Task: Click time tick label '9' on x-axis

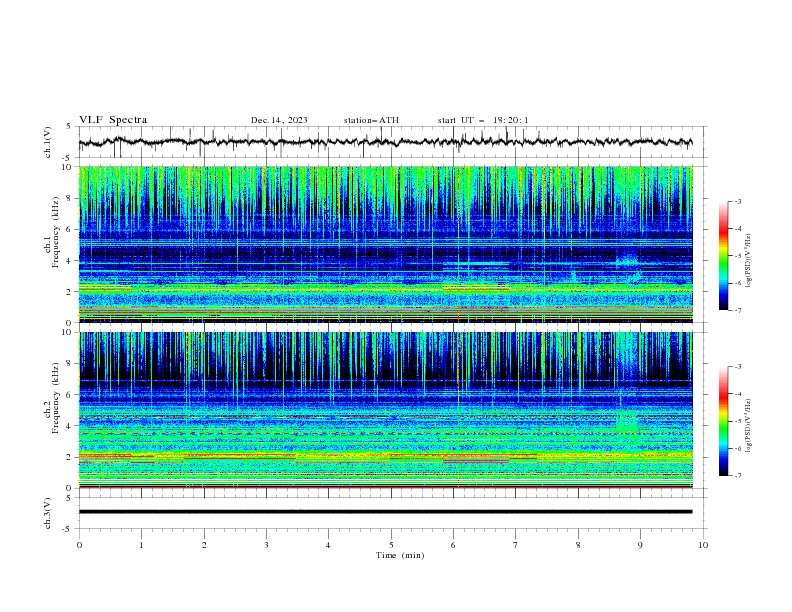Action: 640,545
